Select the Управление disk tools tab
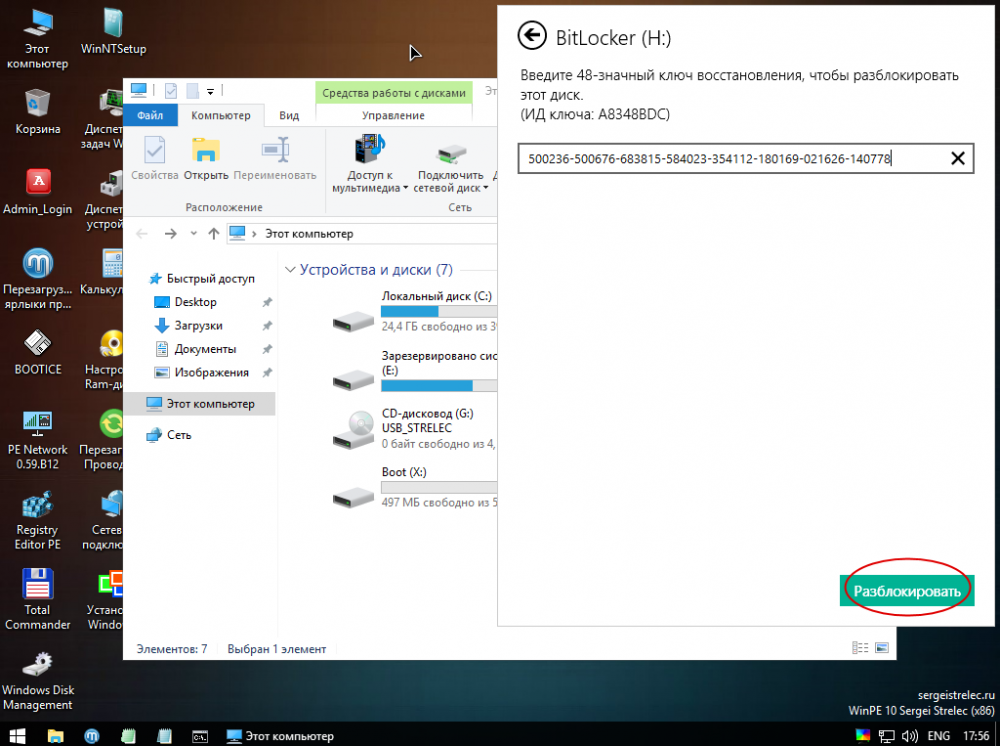 pyautogui.click(x=392, y=115)
